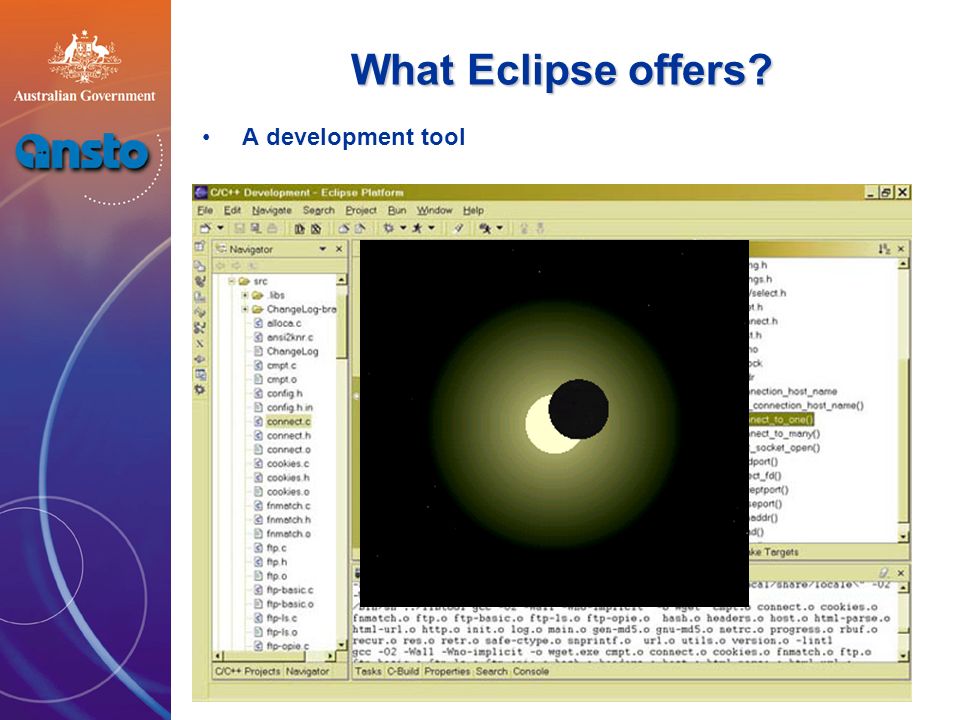
Task: Select cookies.c in Navigator
Action: point(288,464)
